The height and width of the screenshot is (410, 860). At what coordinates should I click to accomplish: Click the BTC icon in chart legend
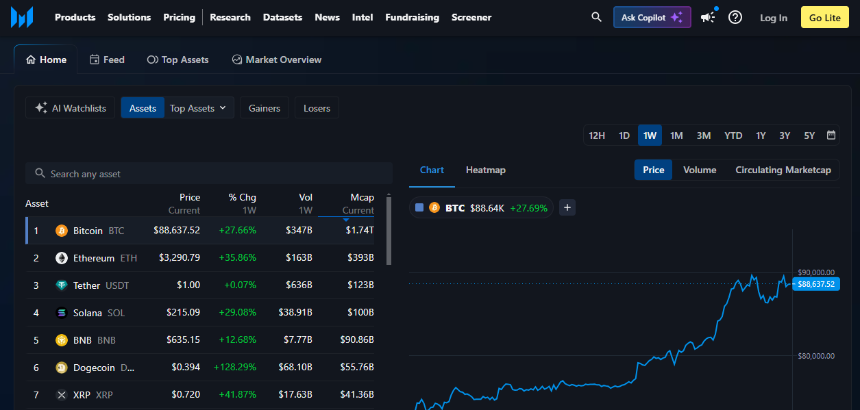[434, 208]
